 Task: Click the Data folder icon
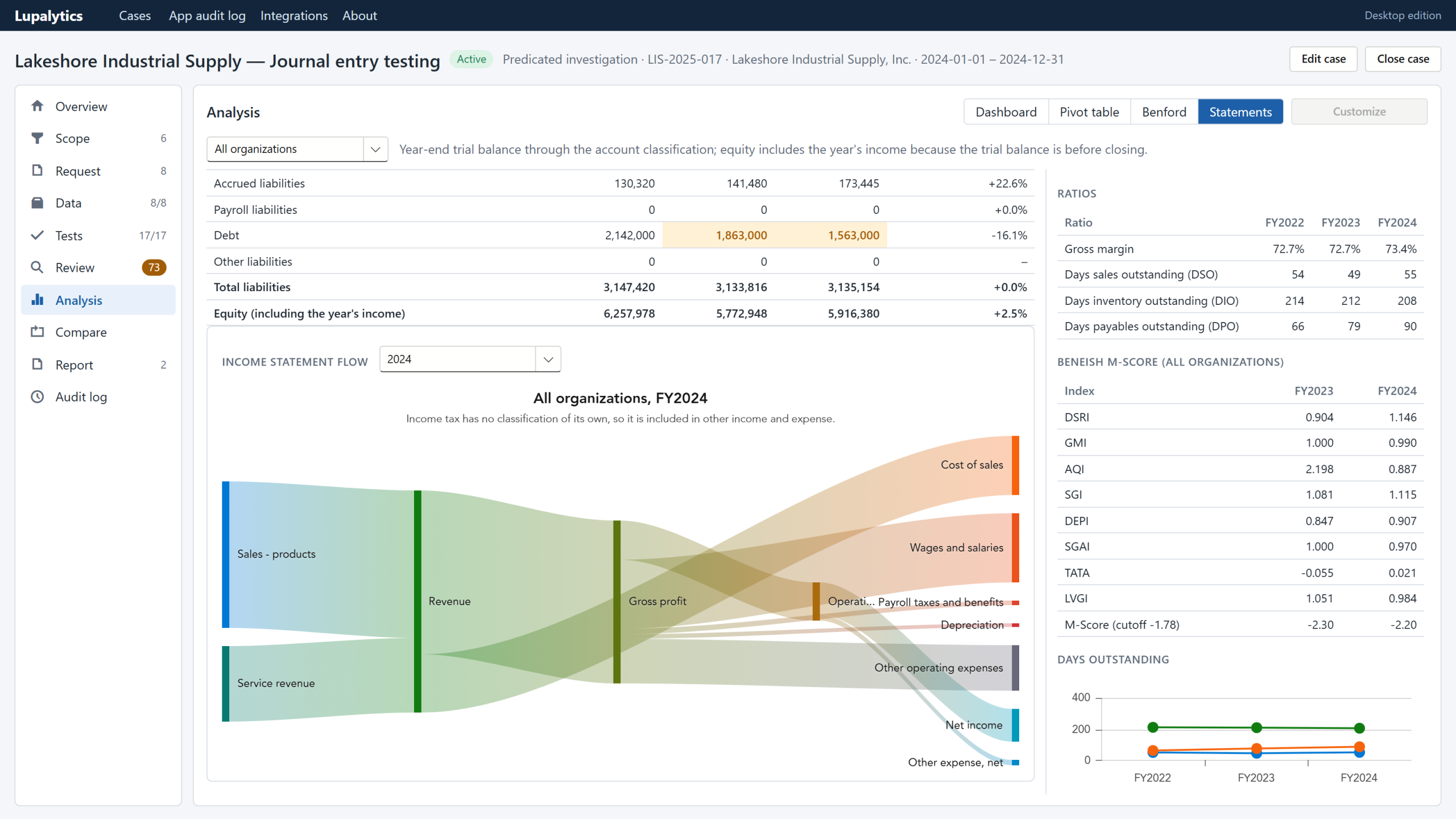(38, 203)
